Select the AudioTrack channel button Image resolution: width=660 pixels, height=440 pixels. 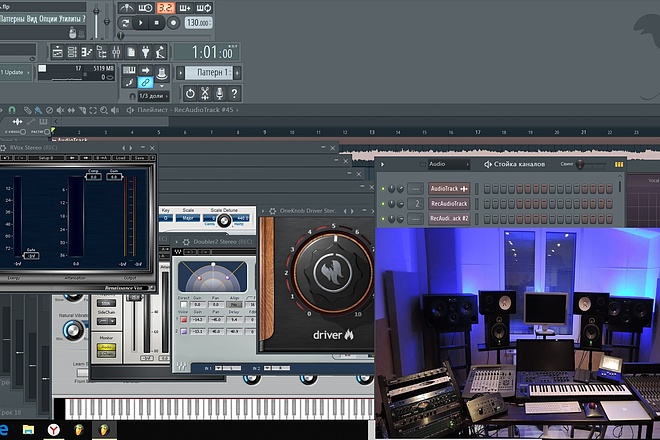pyautogui.click(x=449, y=189)
